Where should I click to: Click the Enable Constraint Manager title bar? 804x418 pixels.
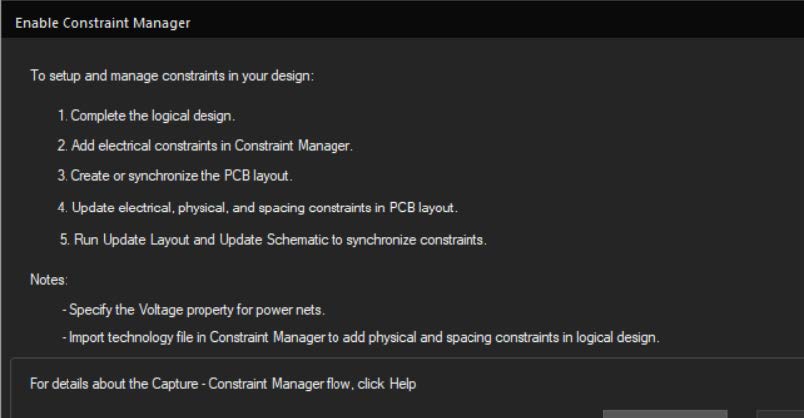point(402,23)
